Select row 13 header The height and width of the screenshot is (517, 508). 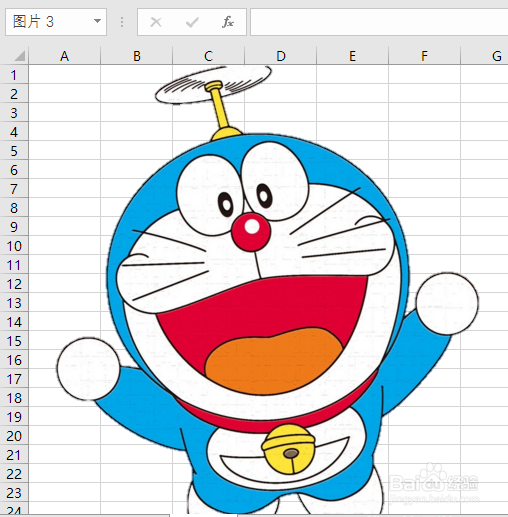point(14,302)
